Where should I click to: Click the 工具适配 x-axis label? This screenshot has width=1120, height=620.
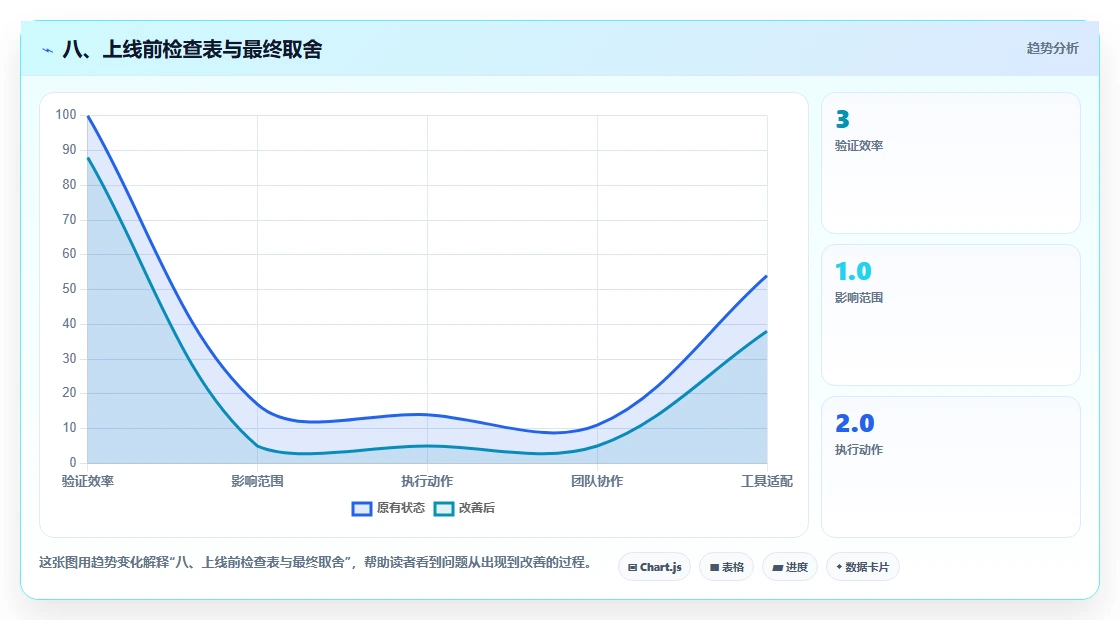(x=766, y=481)
